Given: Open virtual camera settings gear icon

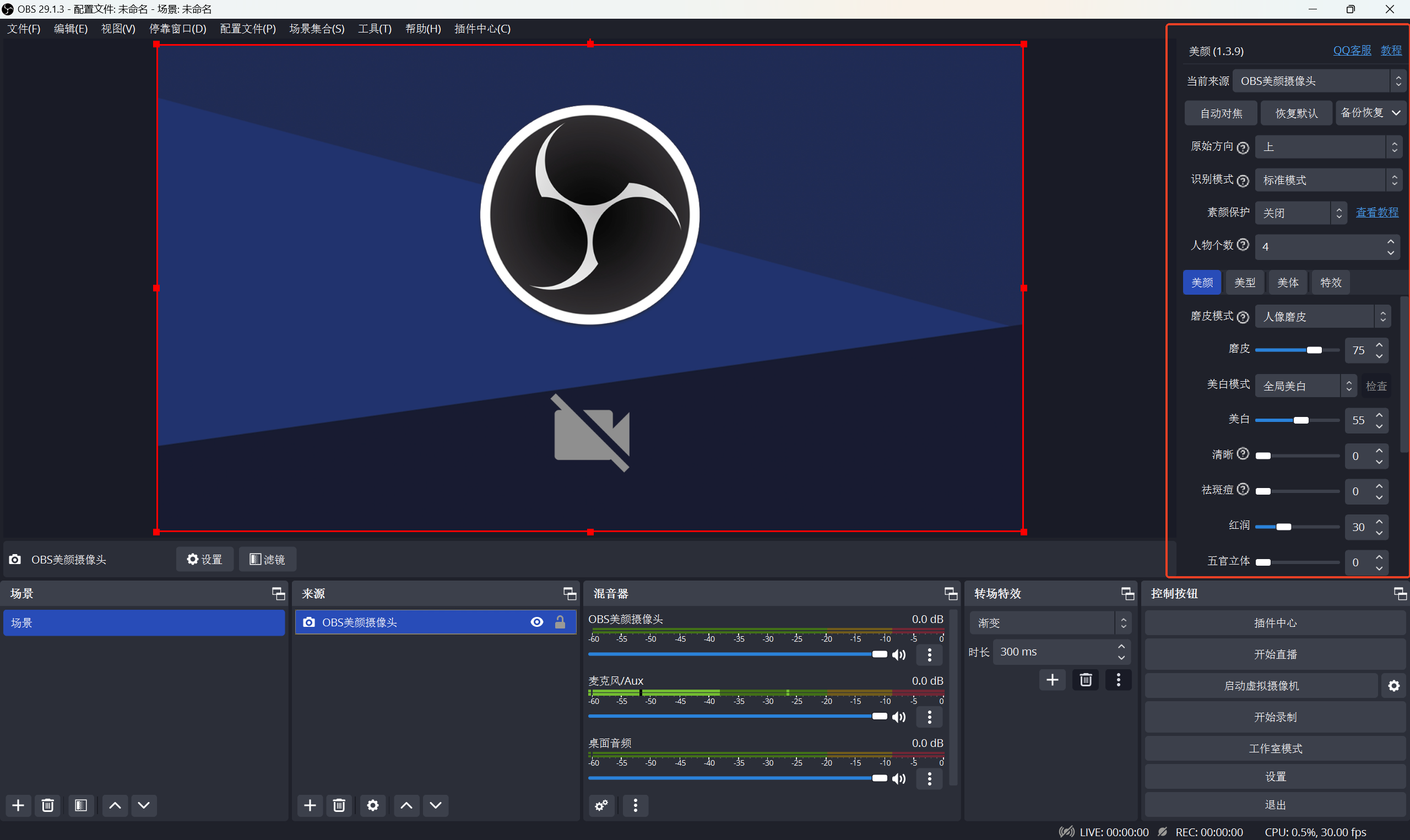Looking at the screenshot, I should tap(1393, 685).
